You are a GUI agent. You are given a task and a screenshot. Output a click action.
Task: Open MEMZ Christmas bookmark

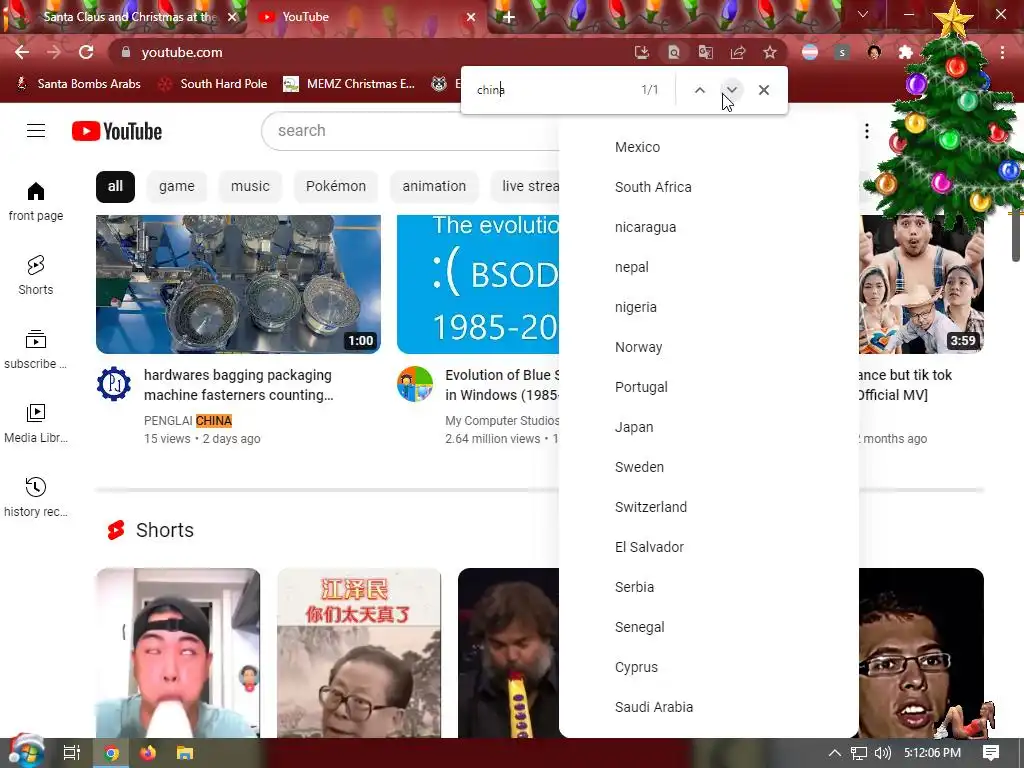pyautogui.click(x=349, y=84)
